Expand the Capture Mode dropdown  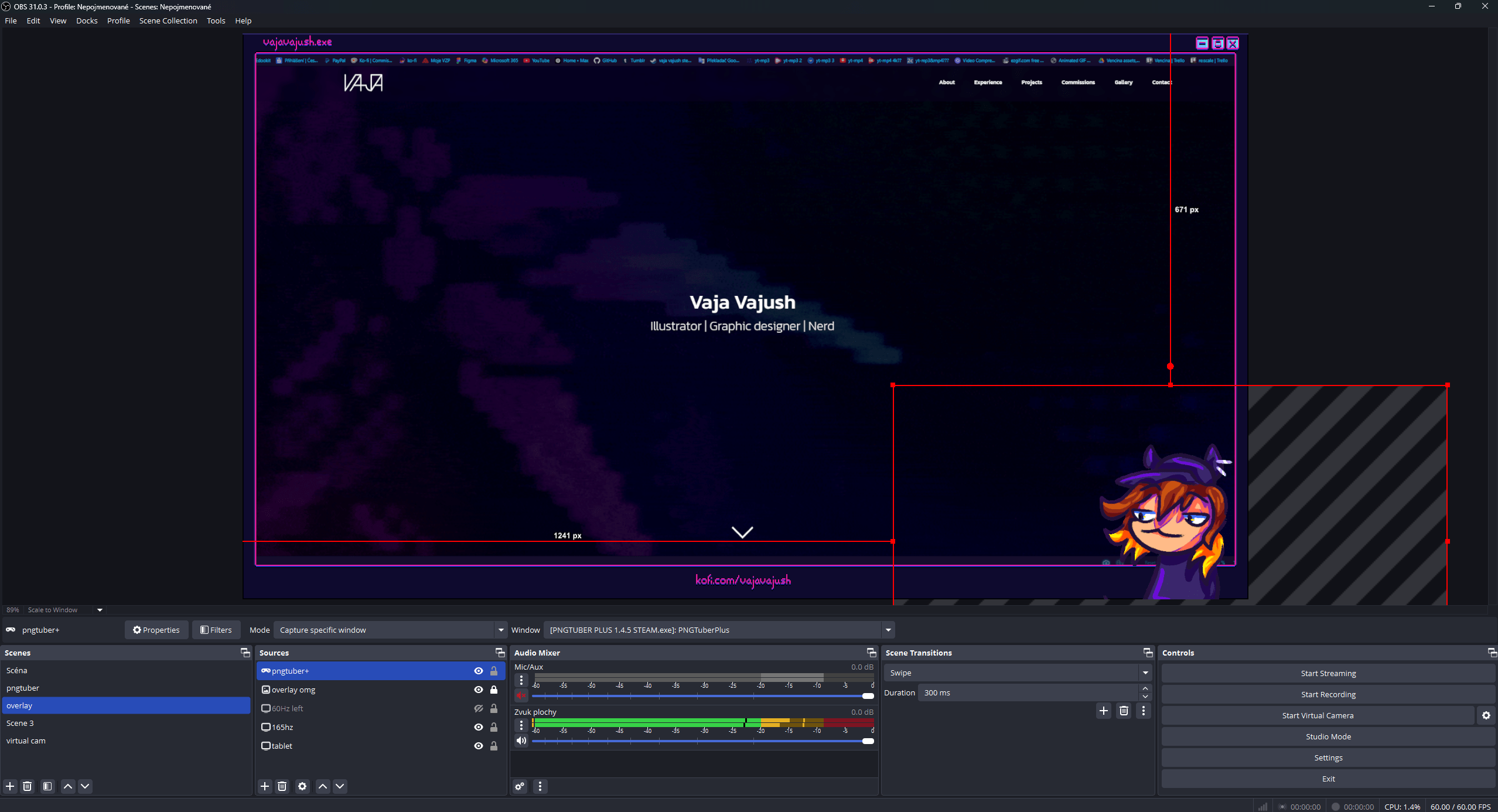[500, 630]
